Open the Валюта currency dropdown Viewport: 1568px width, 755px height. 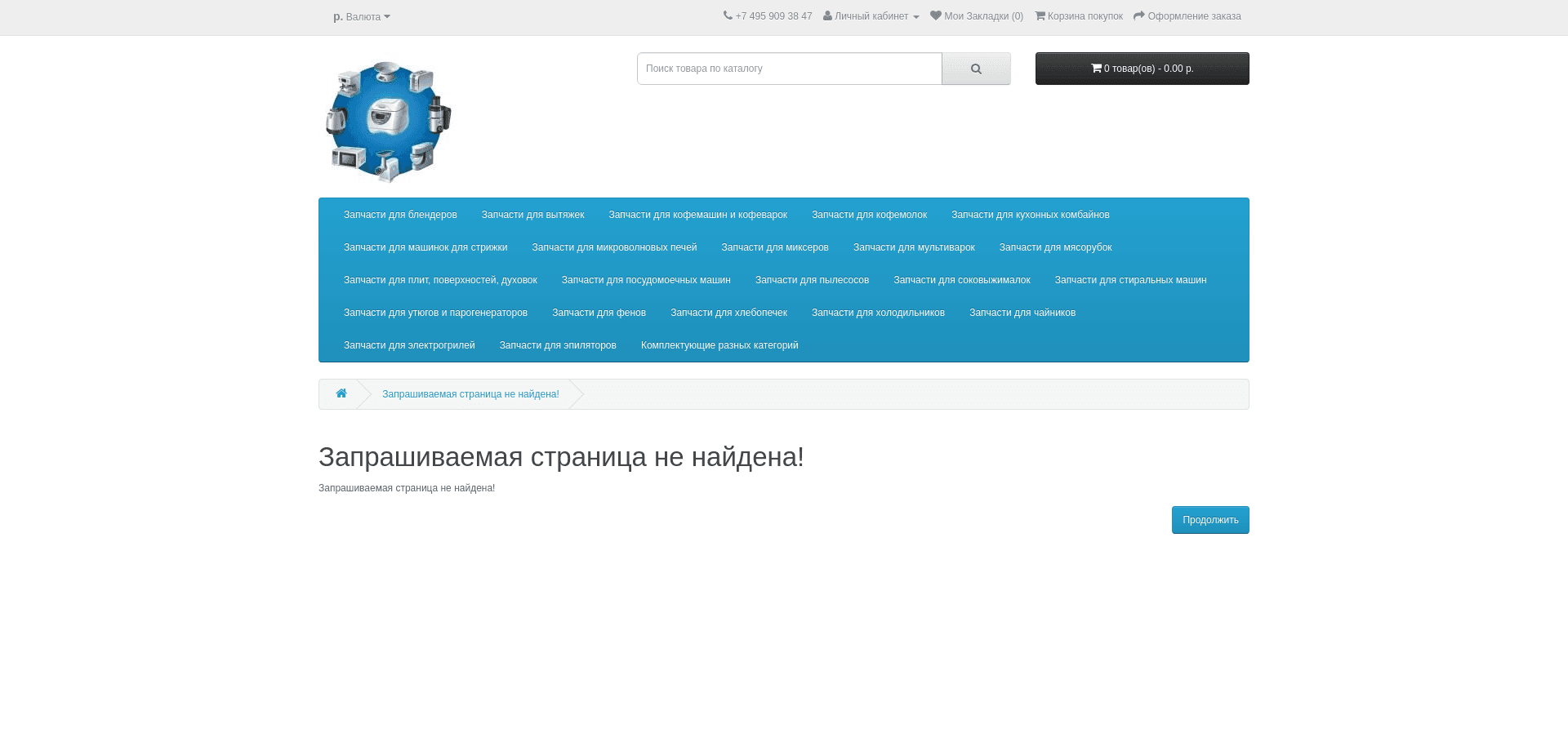pyautogui.click(x=362, y=16)
